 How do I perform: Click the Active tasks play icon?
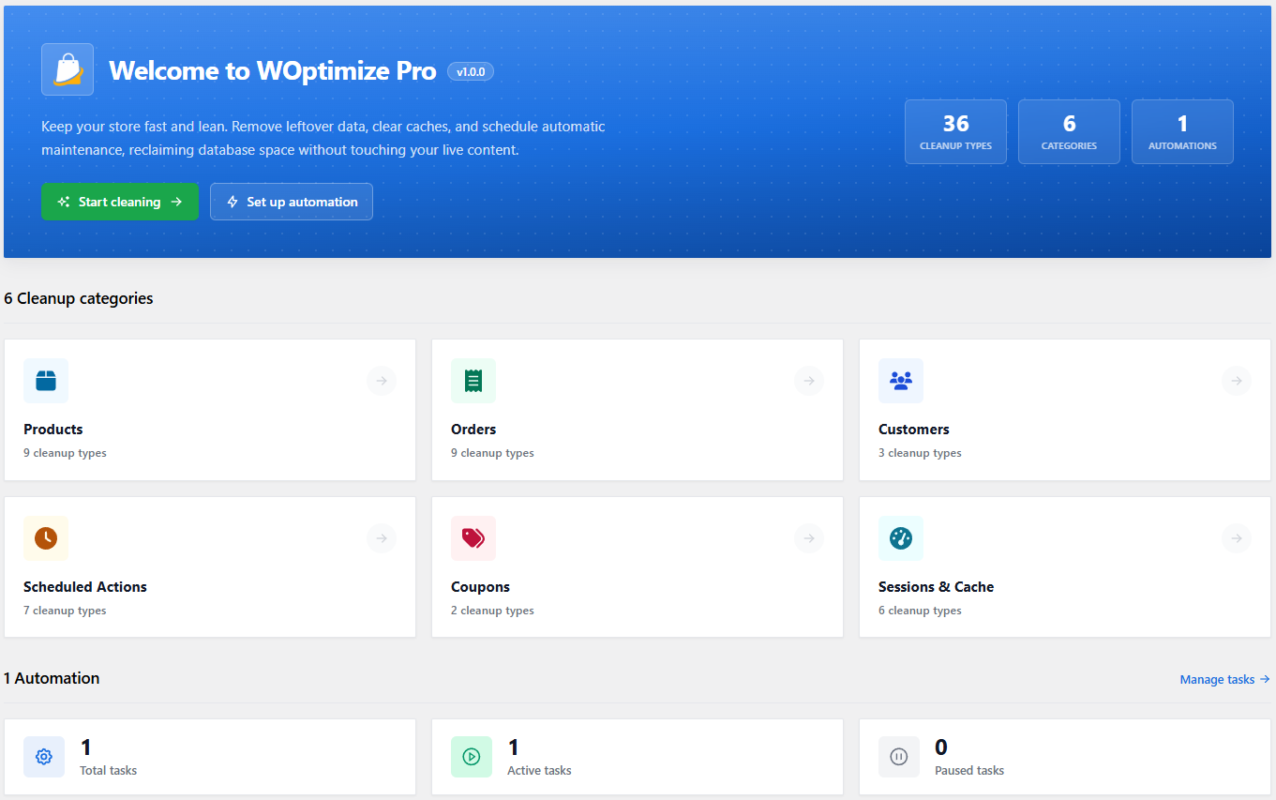point(471,757)
